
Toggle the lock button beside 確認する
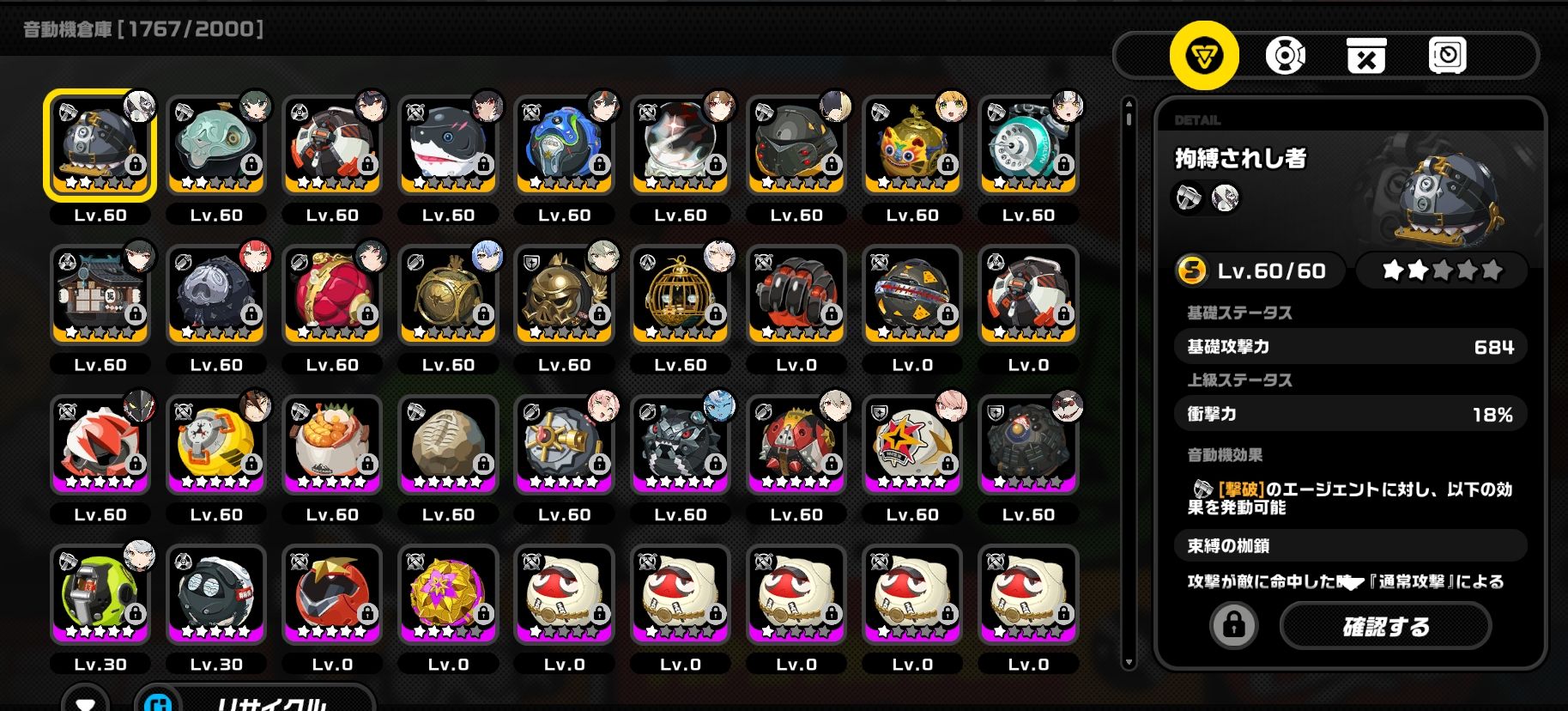1233,626
